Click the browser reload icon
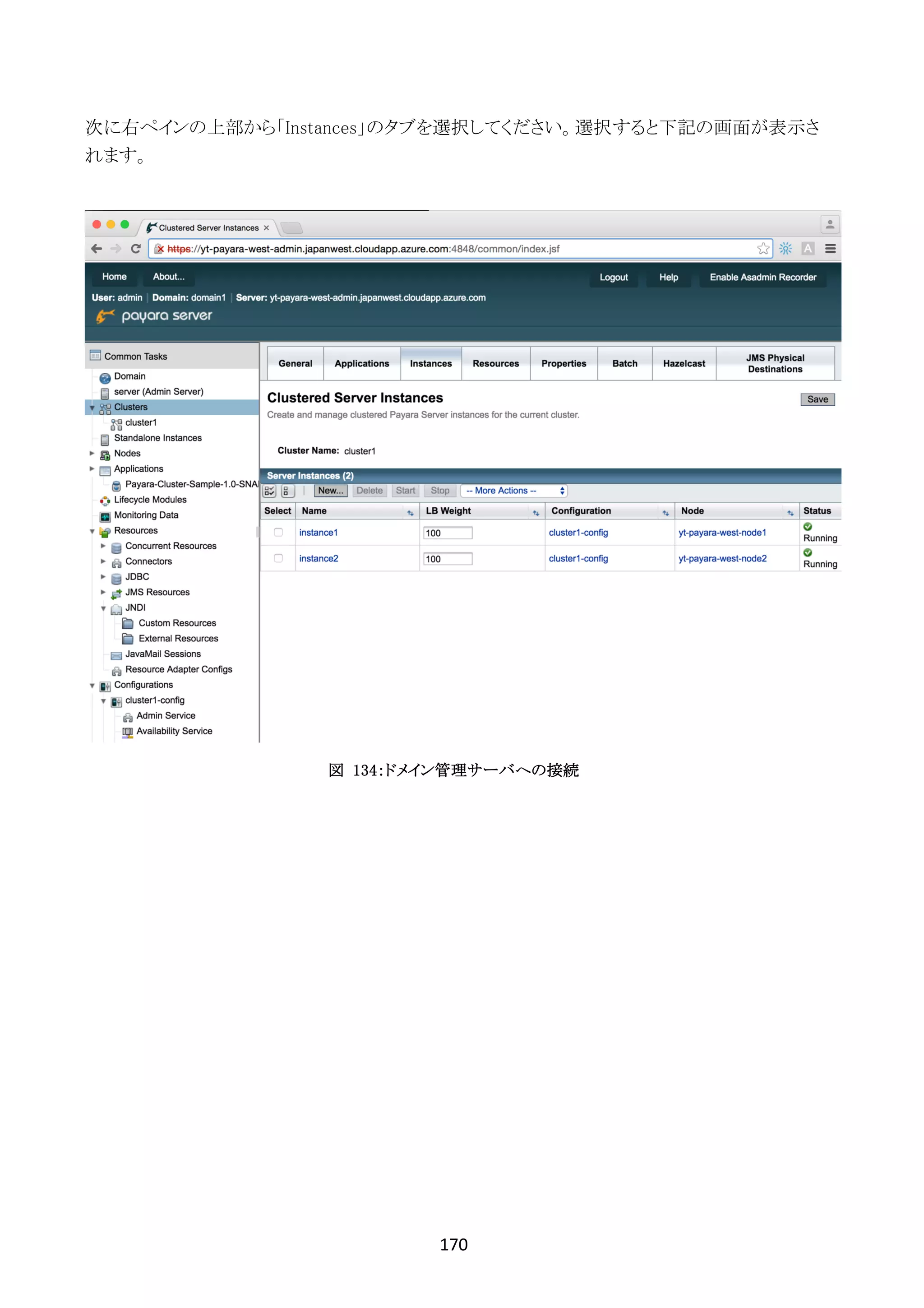 [135, 249]
